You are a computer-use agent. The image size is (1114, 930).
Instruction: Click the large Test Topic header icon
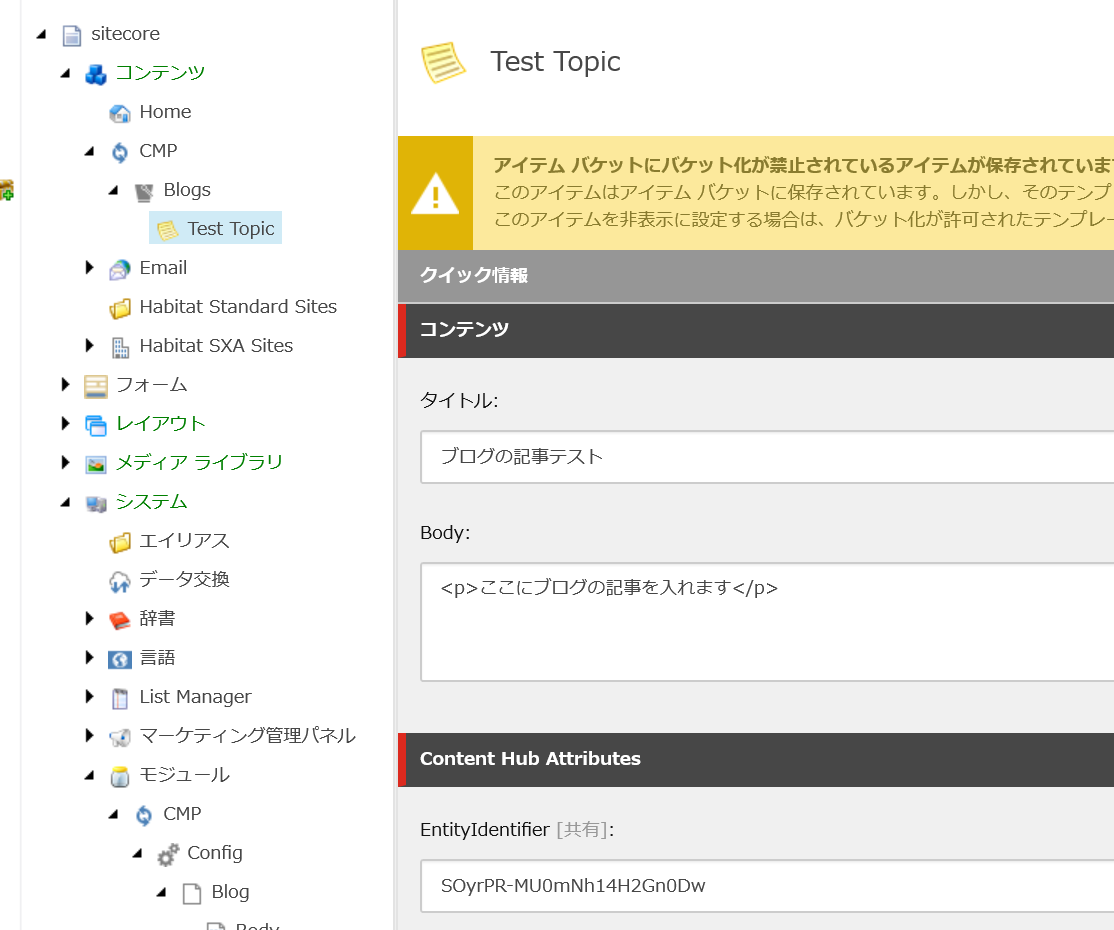point(443,63)
